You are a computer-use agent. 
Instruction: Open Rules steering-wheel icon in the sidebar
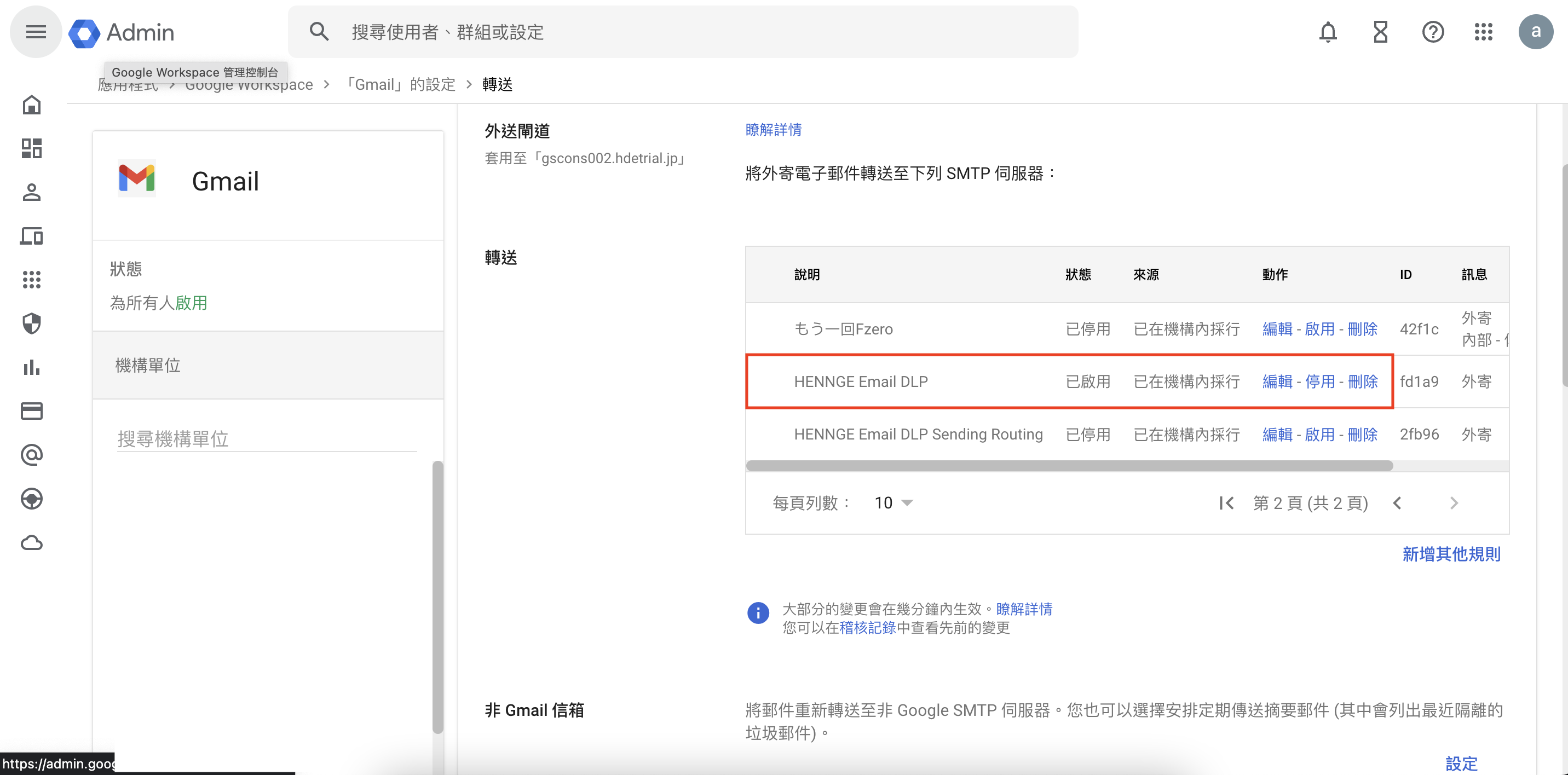click(32, 499)
